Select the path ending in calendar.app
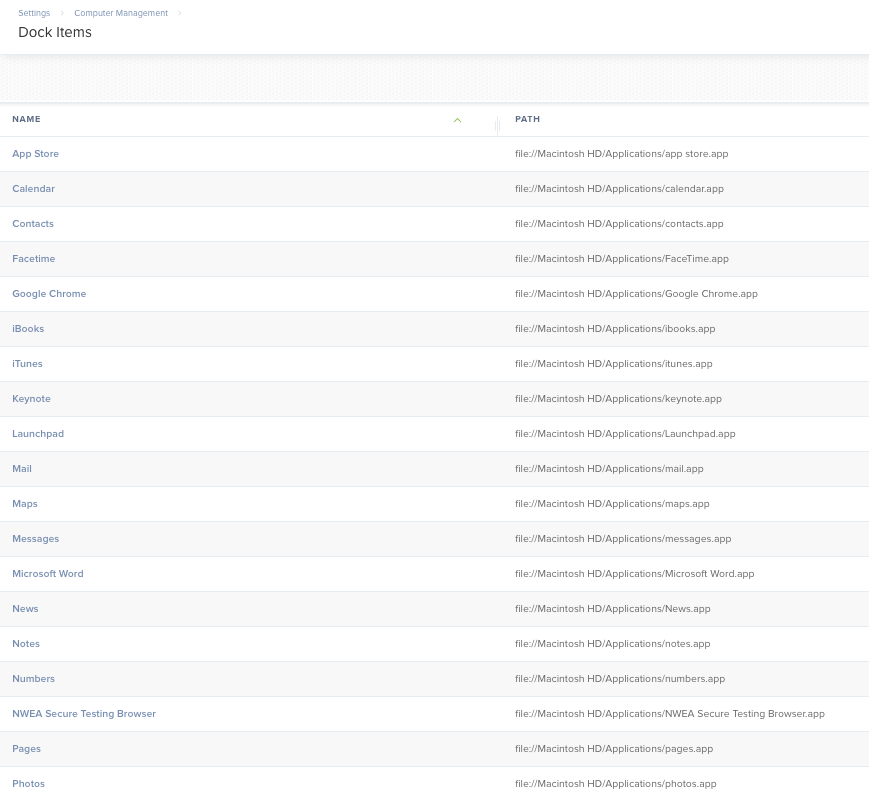The image size is (869, 797). [x=619, y=189]
